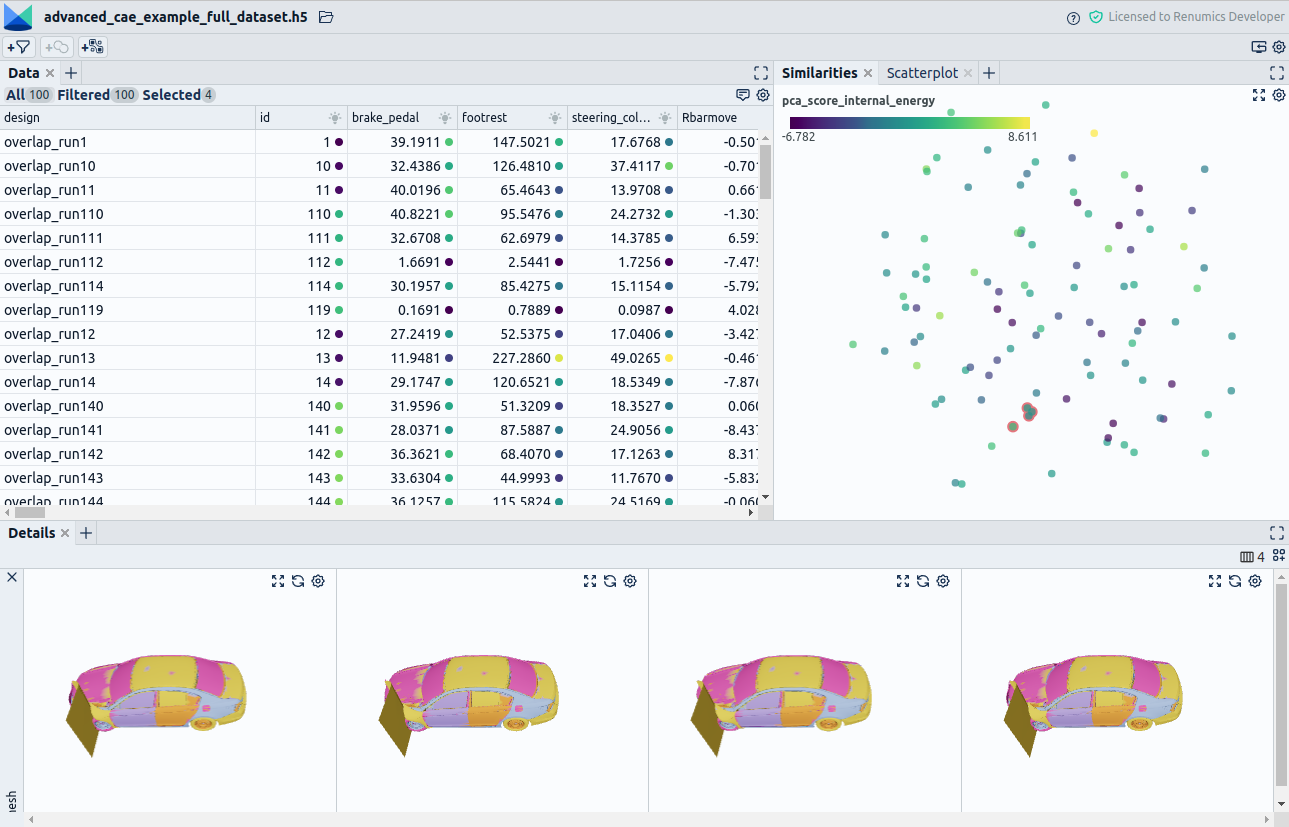The height and width of the screenshot is (827, 1289).
Task: Select the Details tab
Action: pos(32,533)
